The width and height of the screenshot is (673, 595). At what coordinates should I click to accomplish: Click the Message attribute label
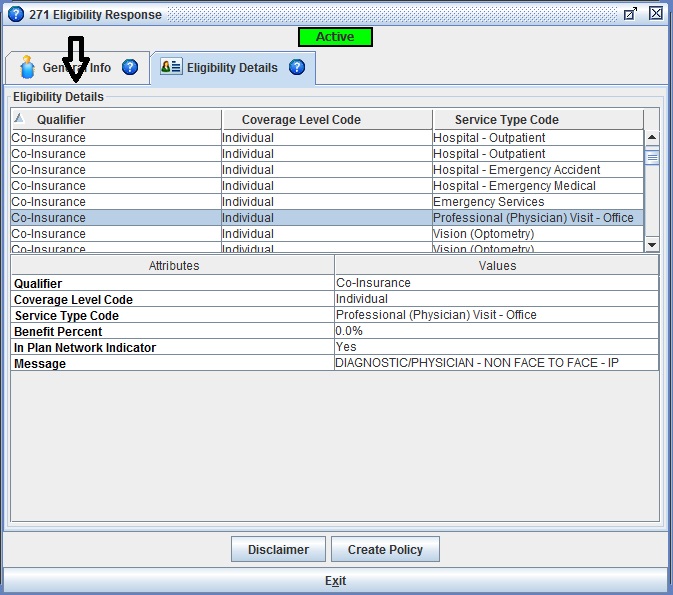39,364
